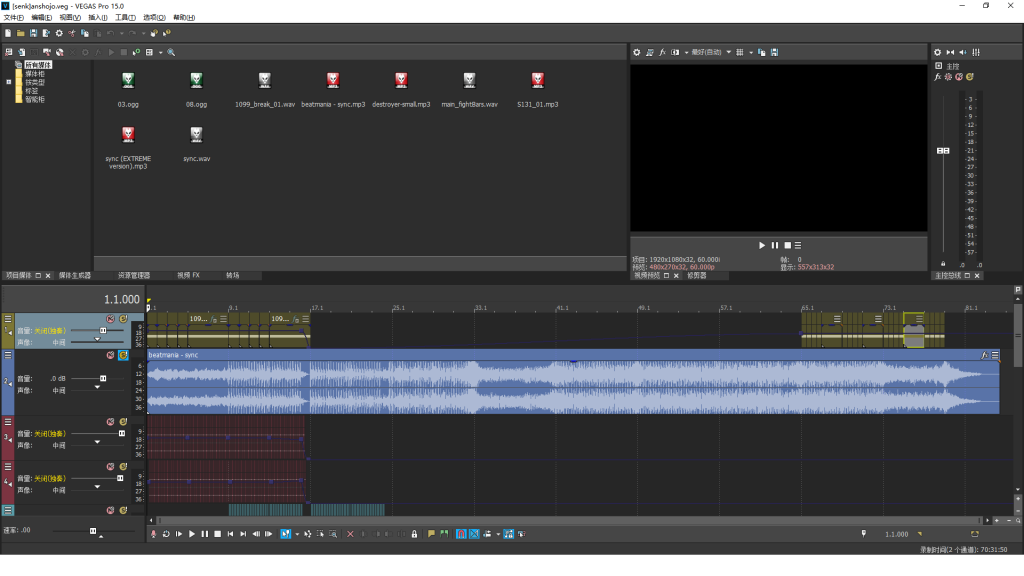Click the record button in timeline transport
Viewport: 1024px width, 576px height.
pyautogui.click(x=153, y=534)
